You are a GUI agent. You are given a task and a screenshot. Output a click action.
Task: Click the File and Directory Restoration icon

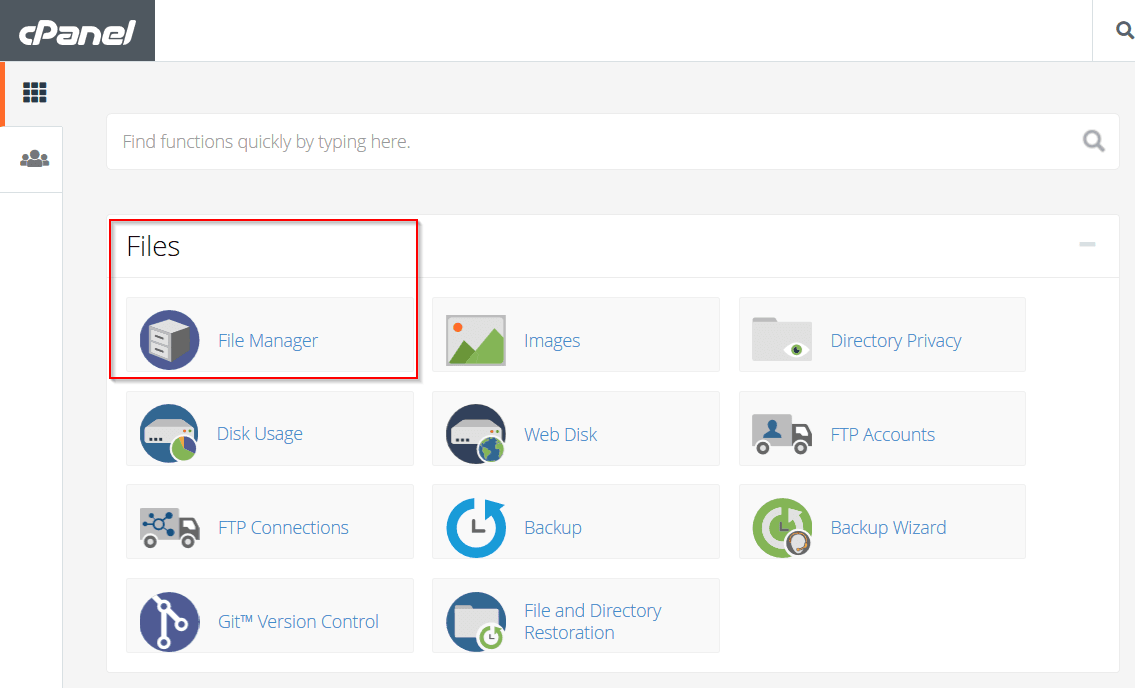pos(476,621)
